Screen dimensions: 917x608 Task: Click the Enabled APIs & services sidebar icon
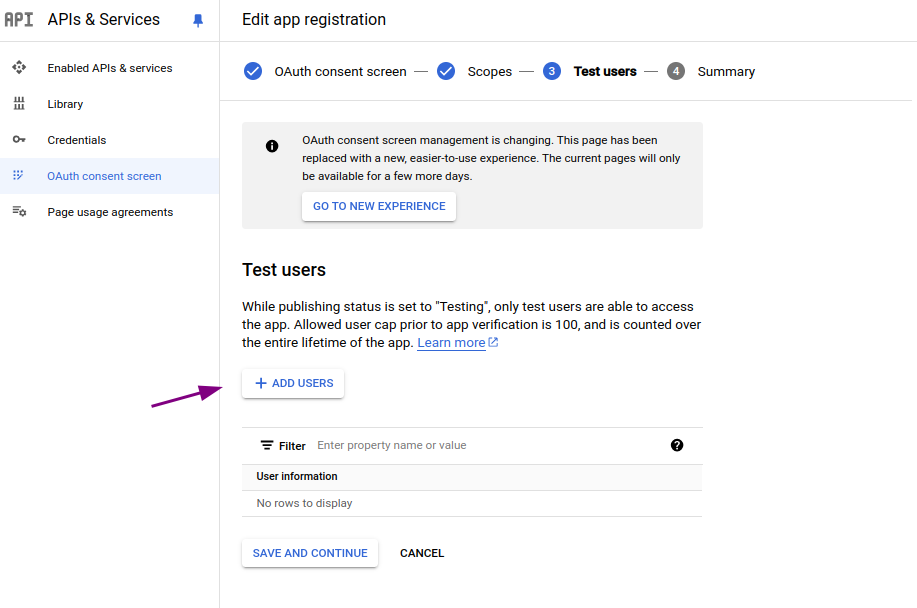click(18, 68)
